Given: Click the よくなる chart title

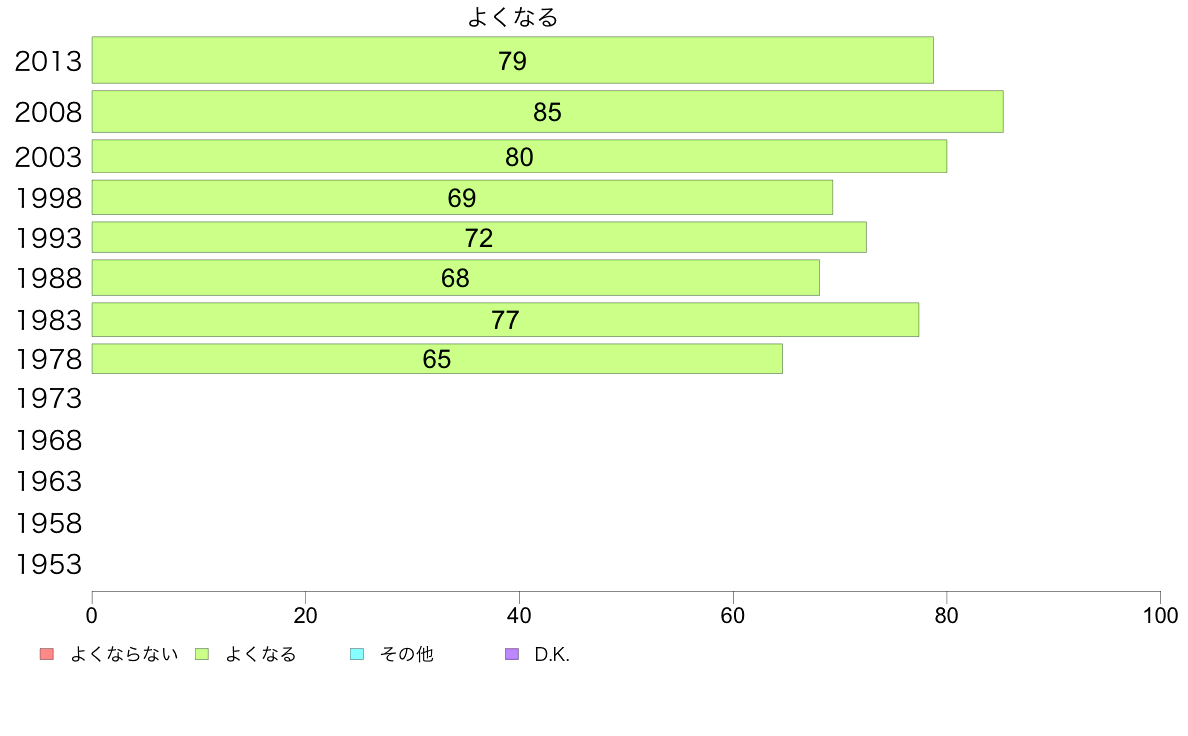Looking at the screenshot, I should (513, 17).
